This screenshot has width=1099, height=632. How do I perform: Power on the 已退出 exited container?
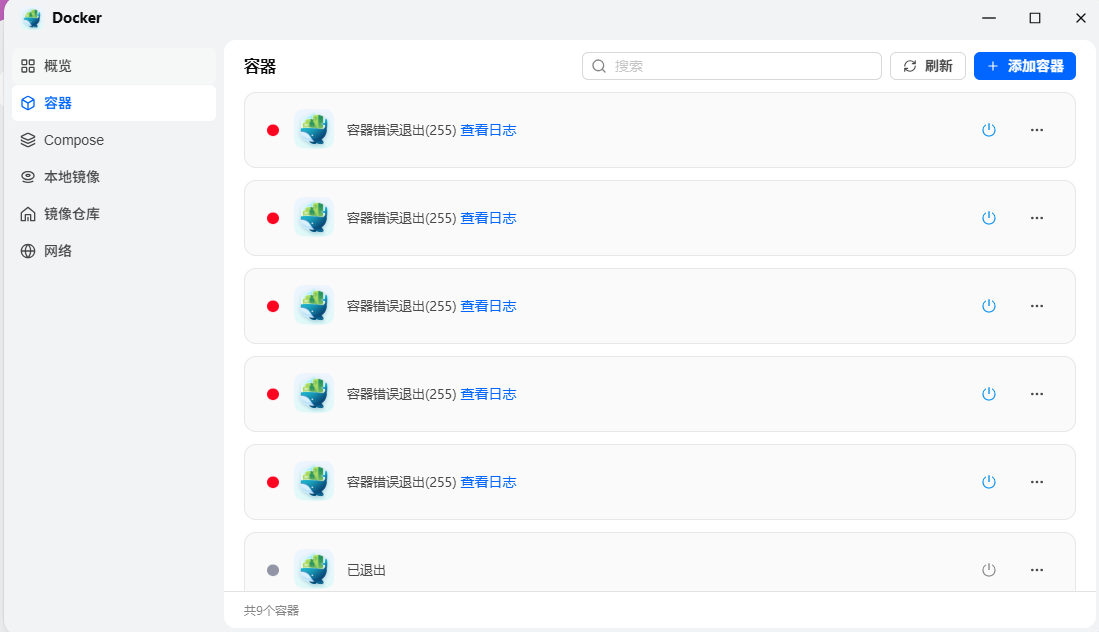989,569
